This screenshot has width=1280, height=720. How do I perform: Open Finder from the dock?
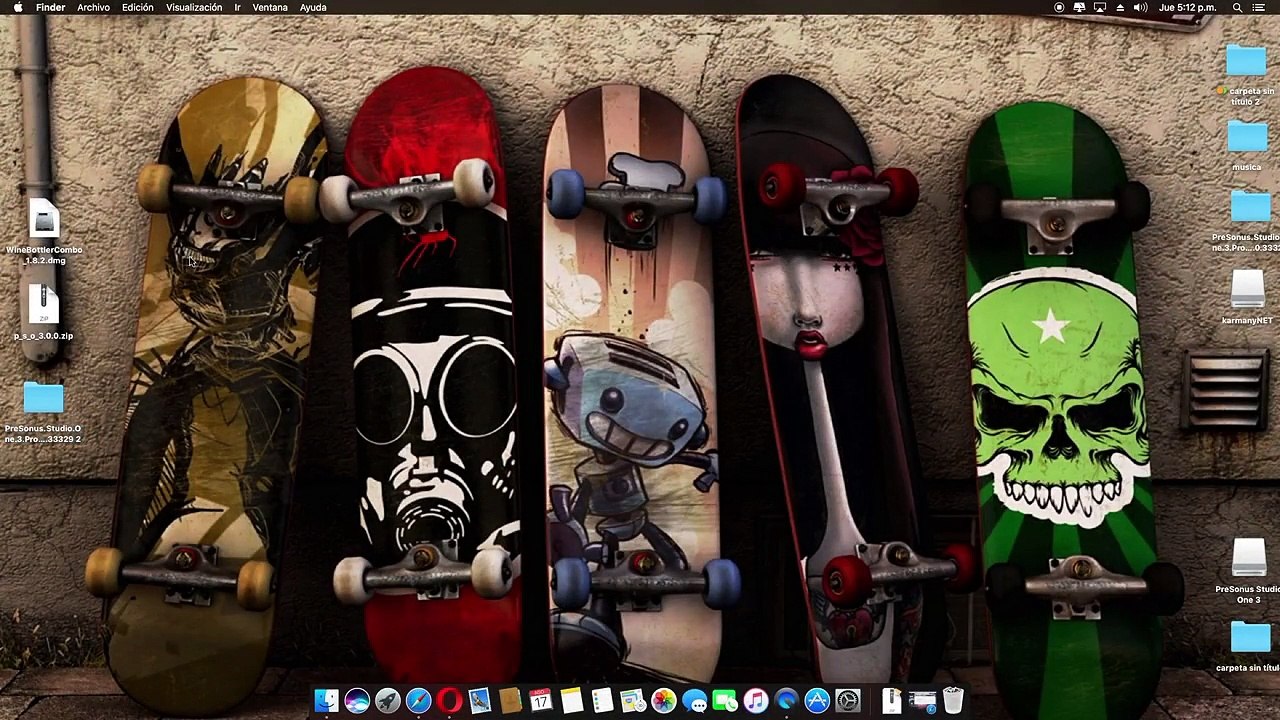[326, 701]
